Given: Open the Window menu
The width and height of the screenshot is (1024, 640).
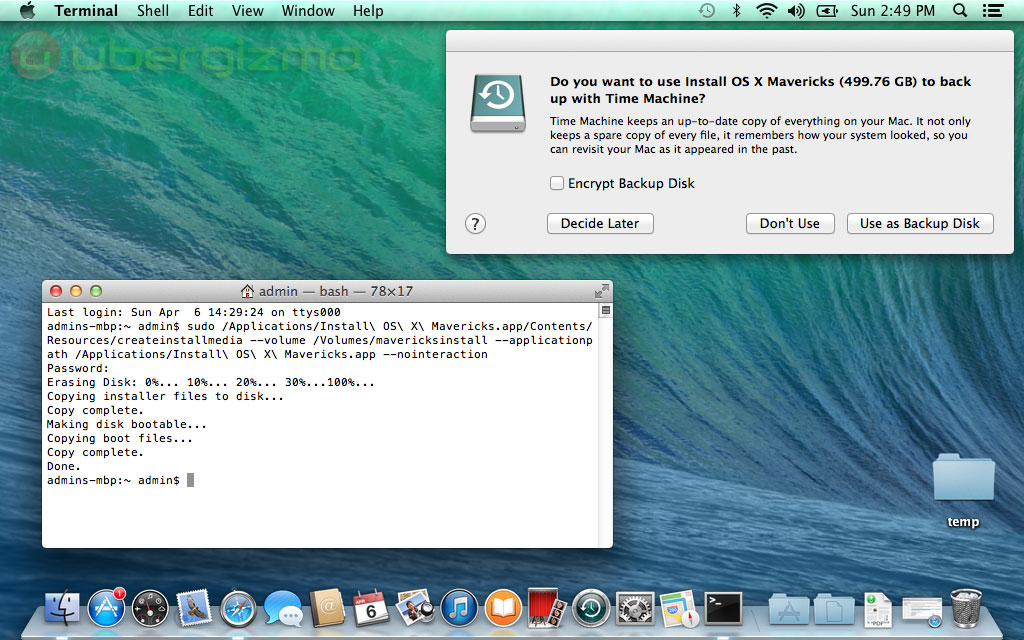Looking at the screenshot, I should [x=308, y=10].
